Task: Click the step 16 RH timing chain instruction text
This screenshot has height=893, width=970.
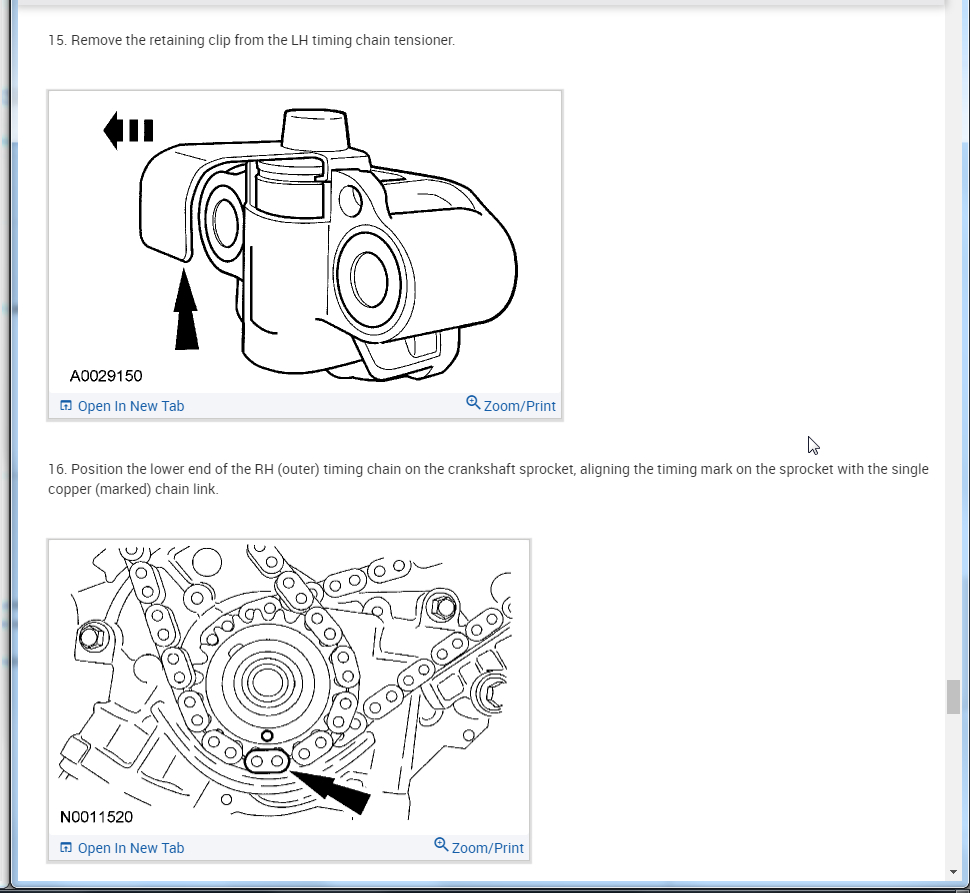Action: point(488,479)
